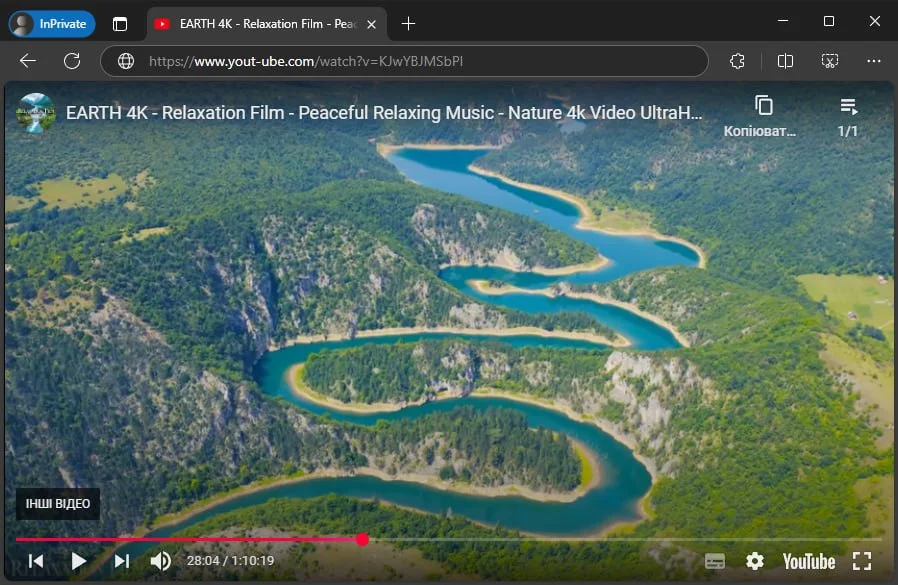Open the tab actions menu icon

point(120,24)
